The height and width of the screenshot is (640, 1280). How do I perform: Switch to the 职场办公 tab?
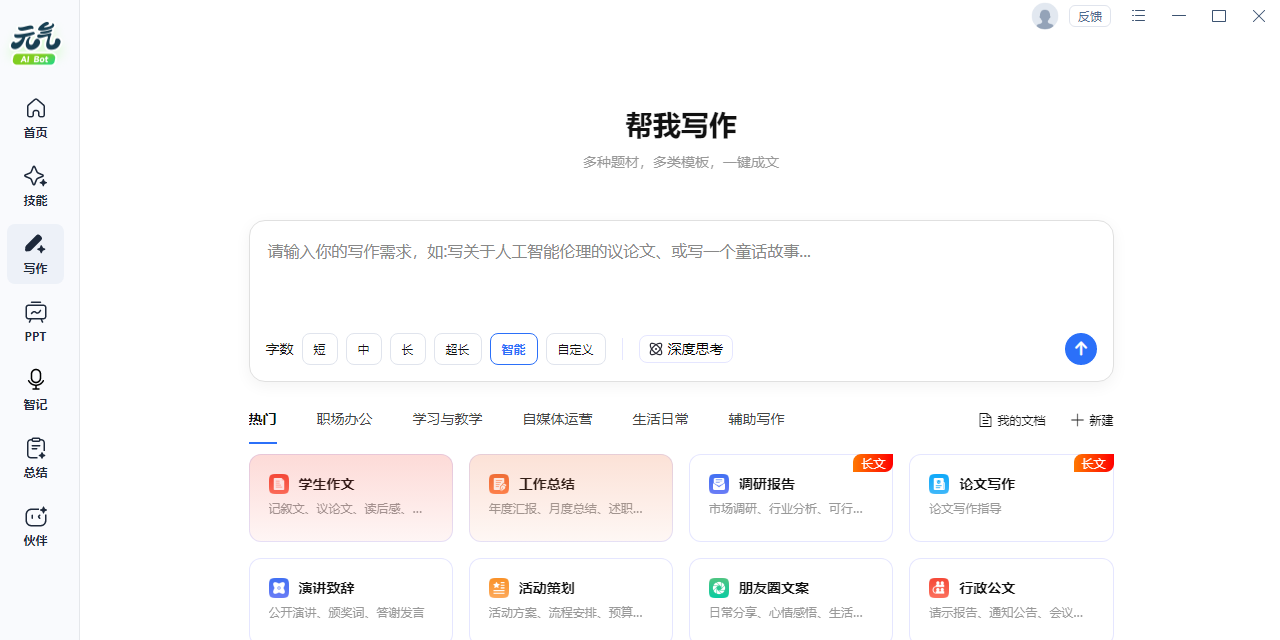pos(344,419)
